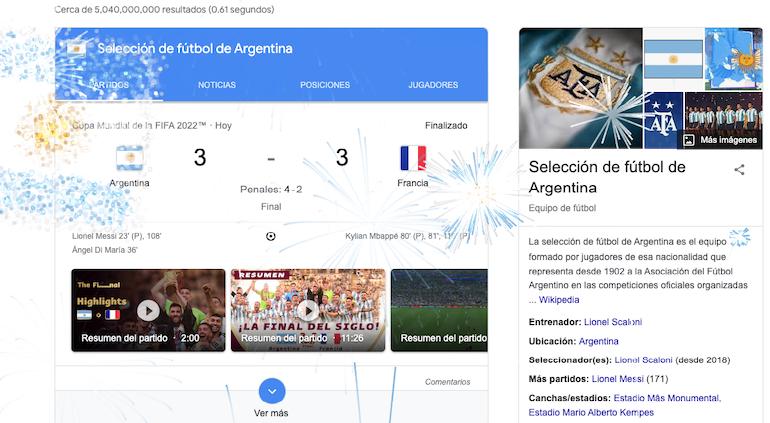The width and height of the screenshot is (770, 423).
Task: Open the Argentina flag image thumbnail
Action: pos(673,58)
